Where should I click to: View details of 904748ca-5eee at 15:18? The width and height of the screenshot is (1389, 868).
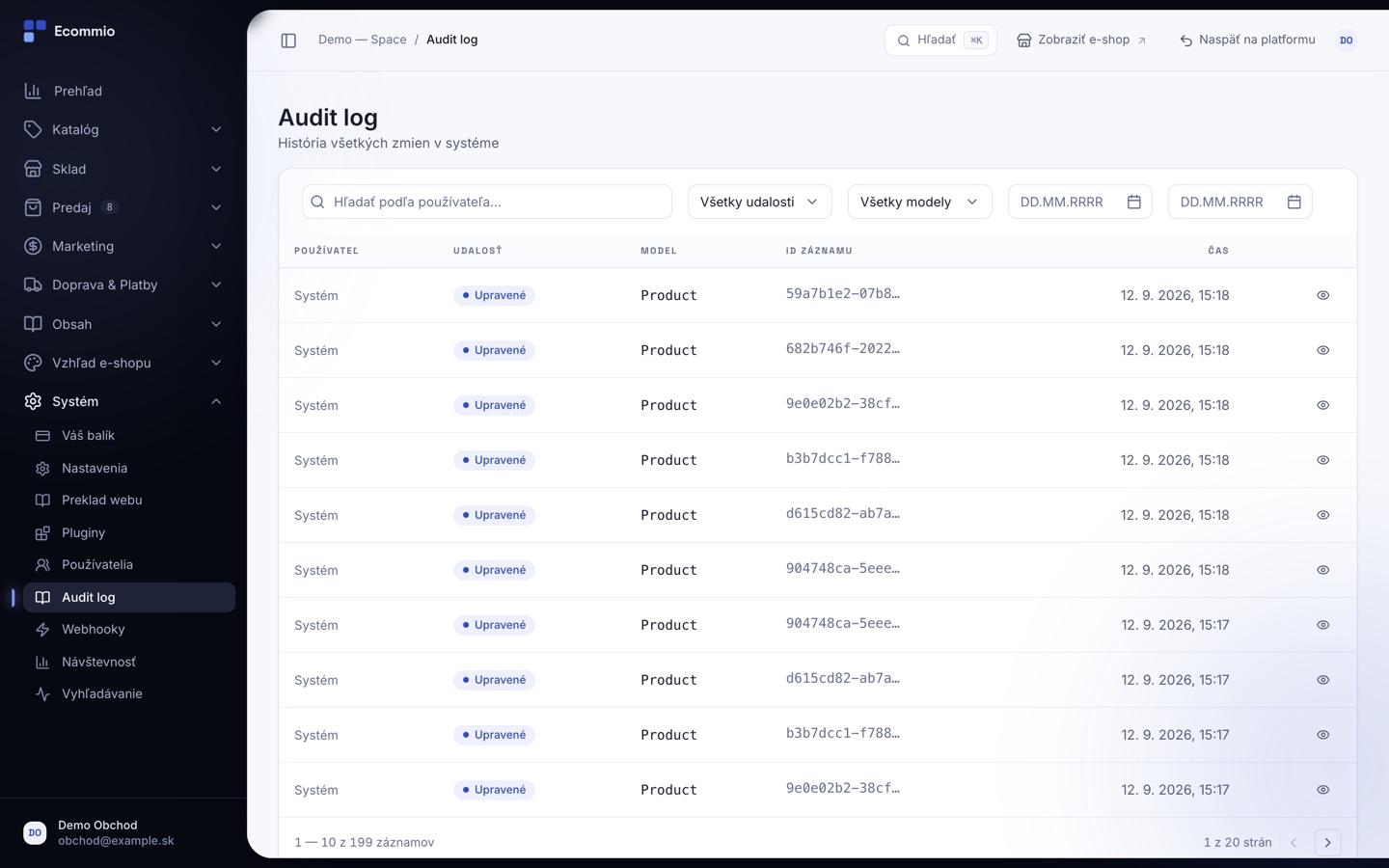click(x=1323, y=570)
